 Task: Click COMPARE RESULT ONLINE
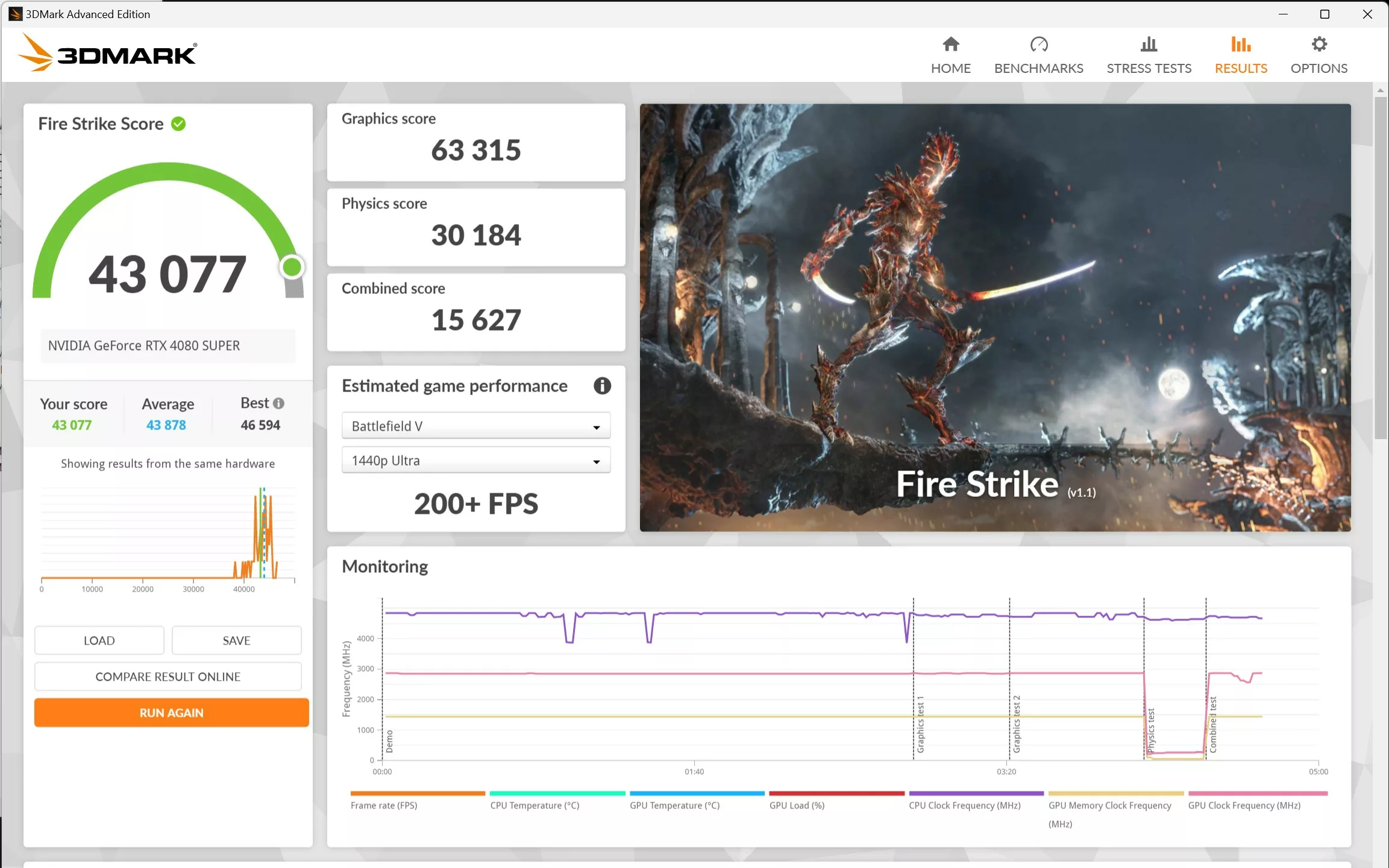click(x=168, y=676)
